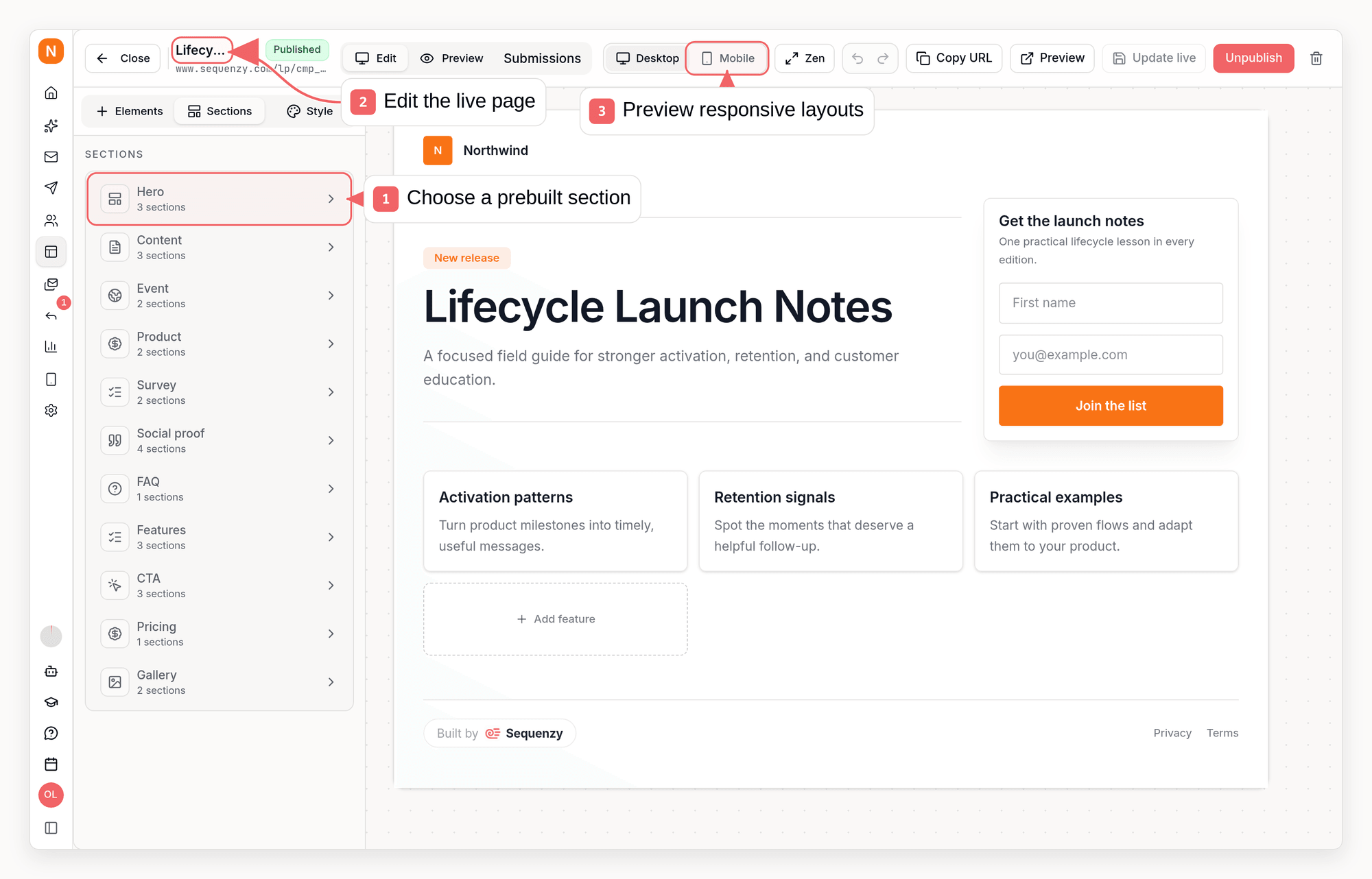Screen dimensions: 1372x879
Task: Open the Style tab
Action: [x=310, y=111]
